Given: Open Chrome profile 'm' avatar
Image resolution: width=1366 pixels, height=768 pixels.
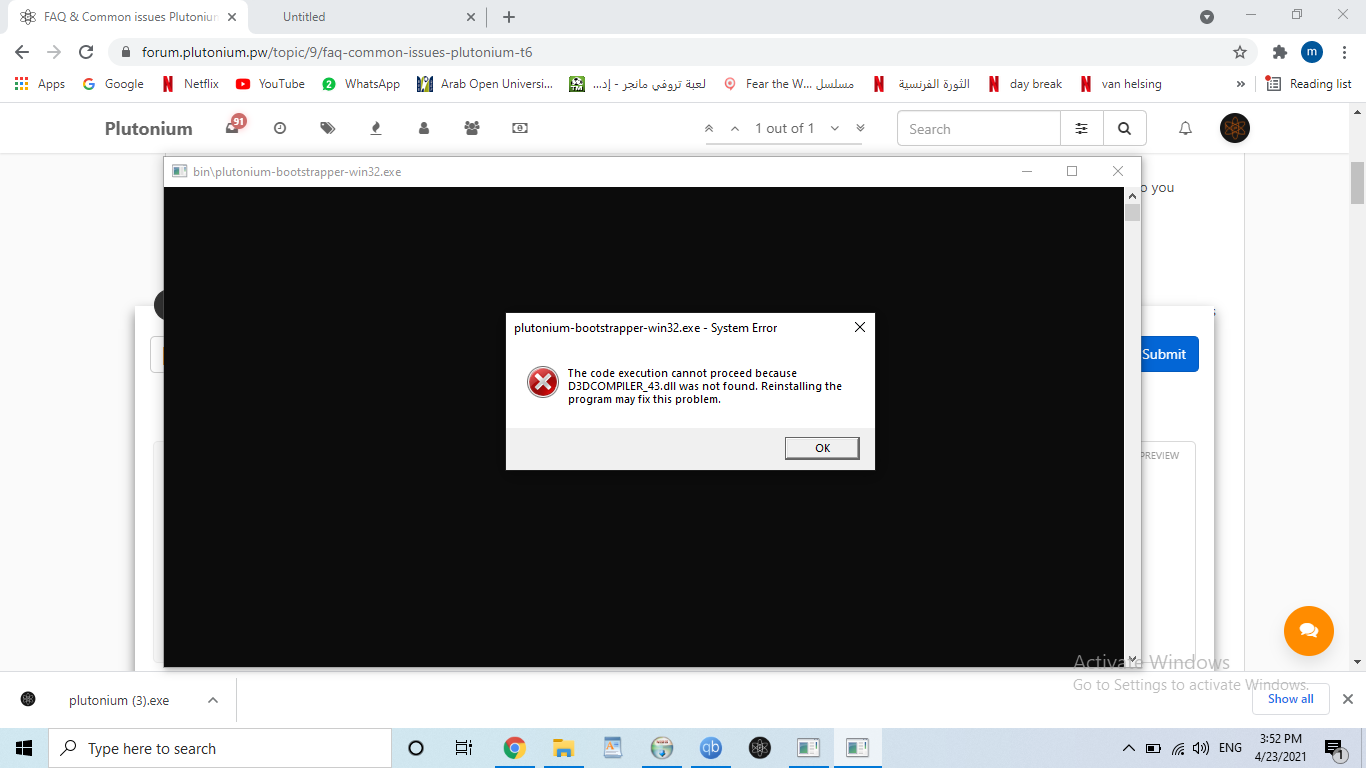Looking at the screenshot, I should (x=1311, y=52).
